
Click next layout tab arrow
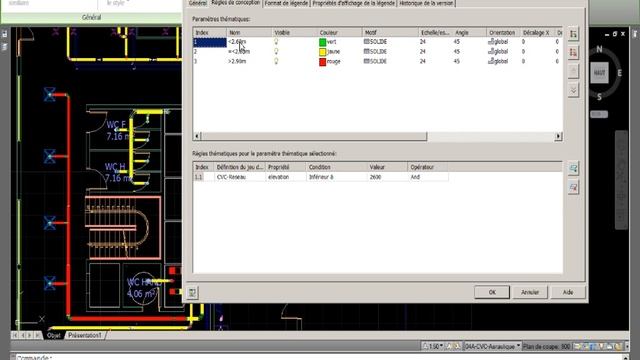(30, 335)
